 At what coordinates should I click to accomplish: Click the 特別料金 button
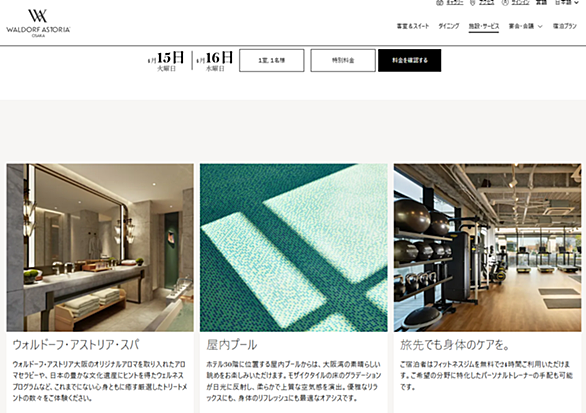(x=343, y=60)
